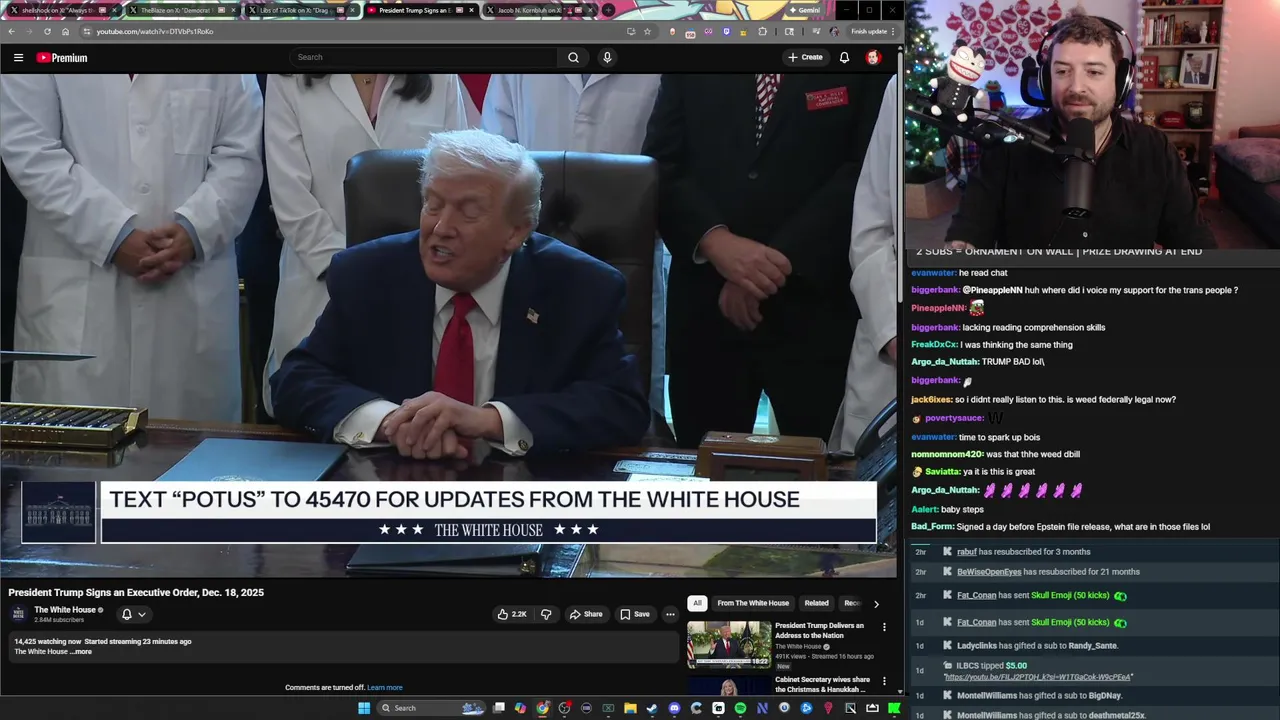
Task: Click Bad_Form chat message username
Action: pos(932,527)
